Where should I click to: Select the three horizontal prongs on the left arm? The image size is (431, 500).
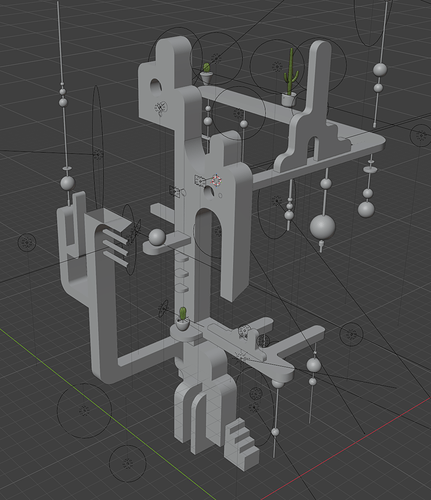click(116, 247)
